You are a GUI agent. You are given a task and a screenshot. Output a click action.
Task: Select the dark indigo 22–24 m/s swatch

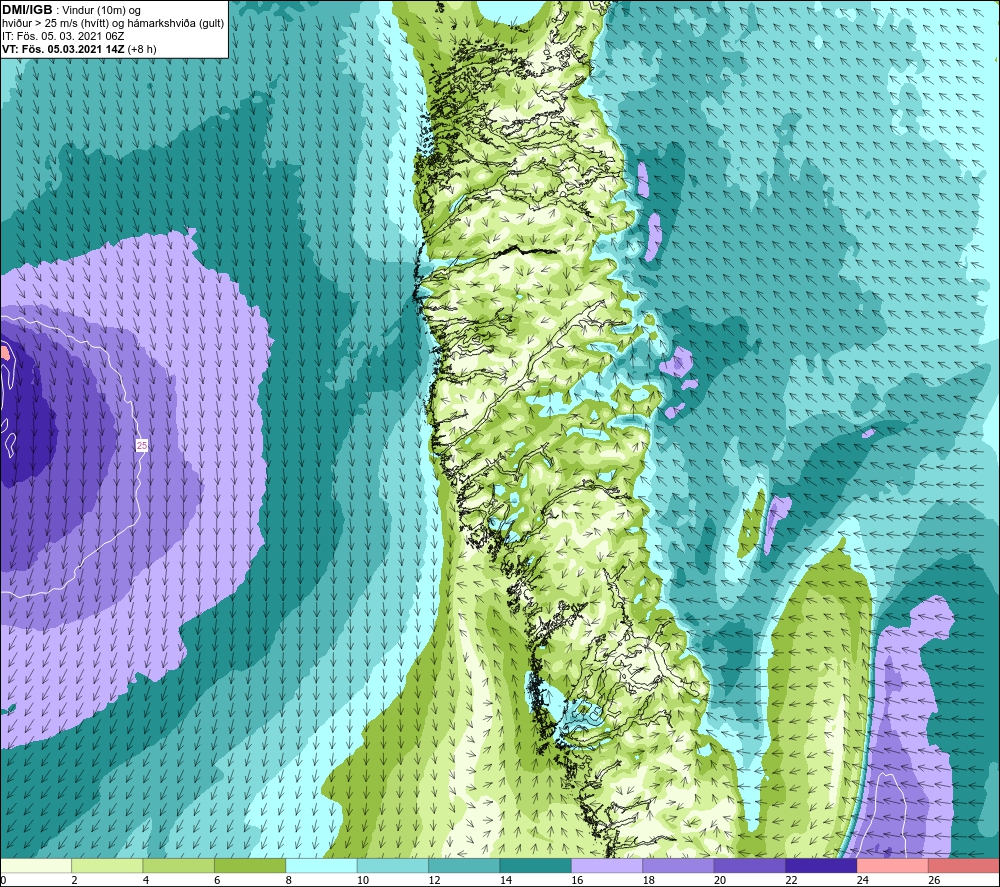(821, 865)
